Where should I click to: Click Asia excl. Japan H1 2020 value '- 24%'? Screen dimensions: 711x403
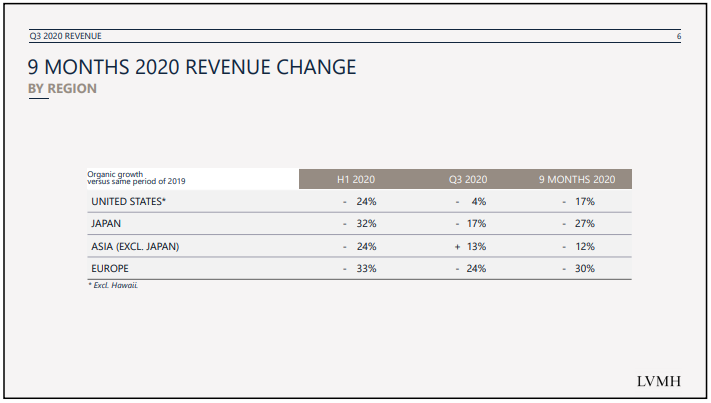(360, 247)
